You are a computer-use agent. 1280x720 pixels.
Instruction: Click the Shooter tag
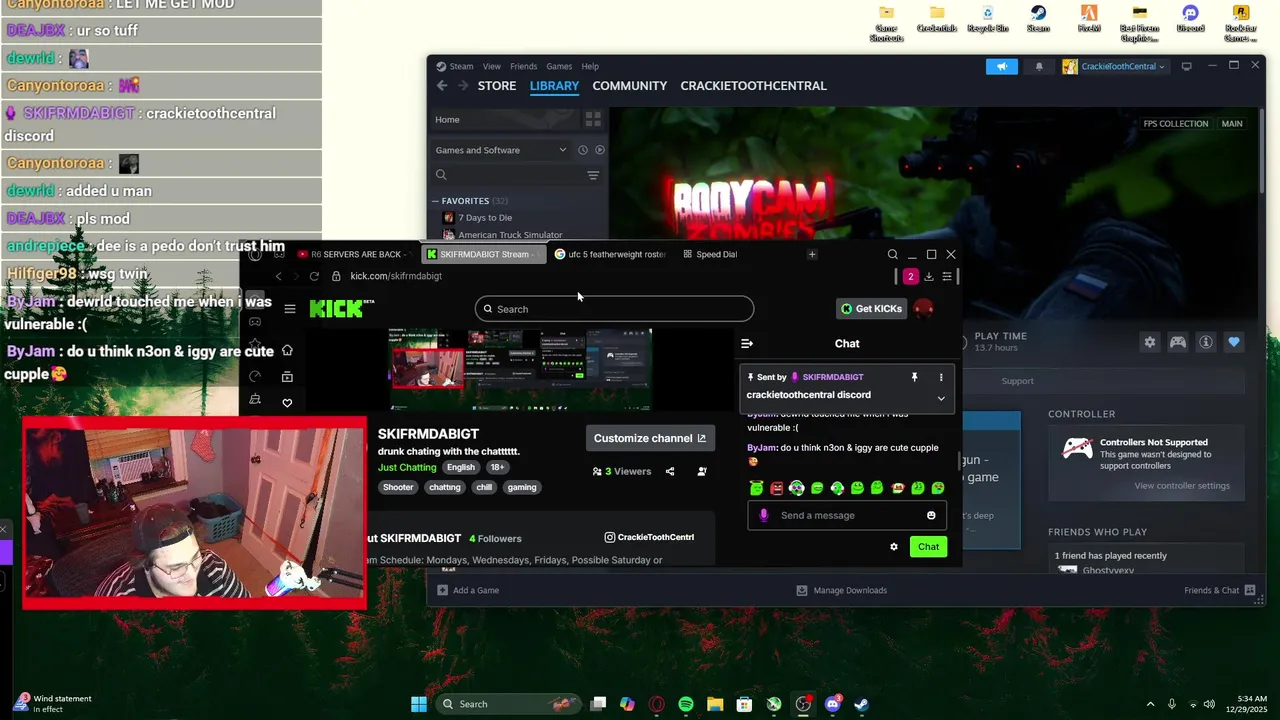click(x=398, y=488)
